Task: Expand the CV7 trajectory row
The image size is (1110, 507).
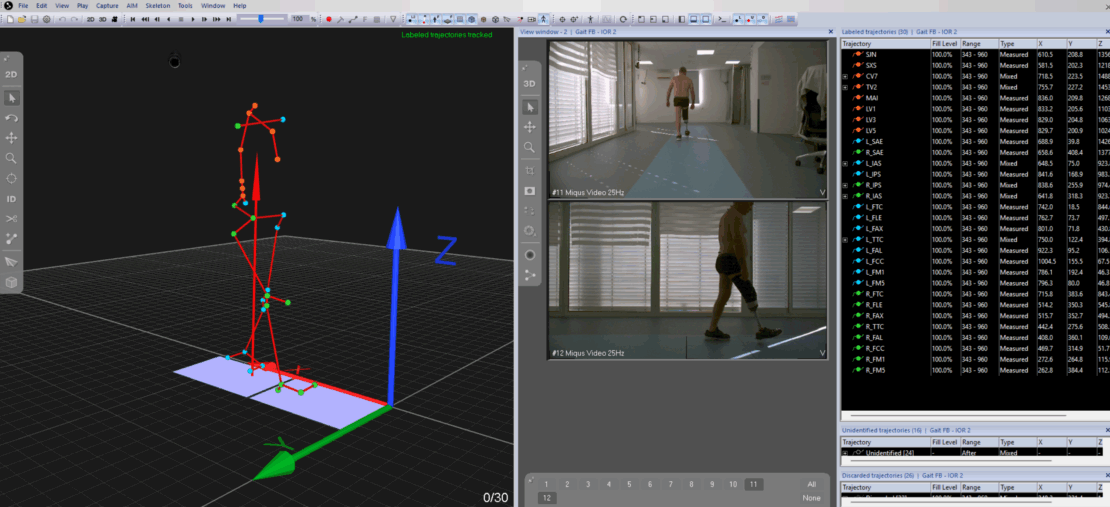Action: [845, 76]
